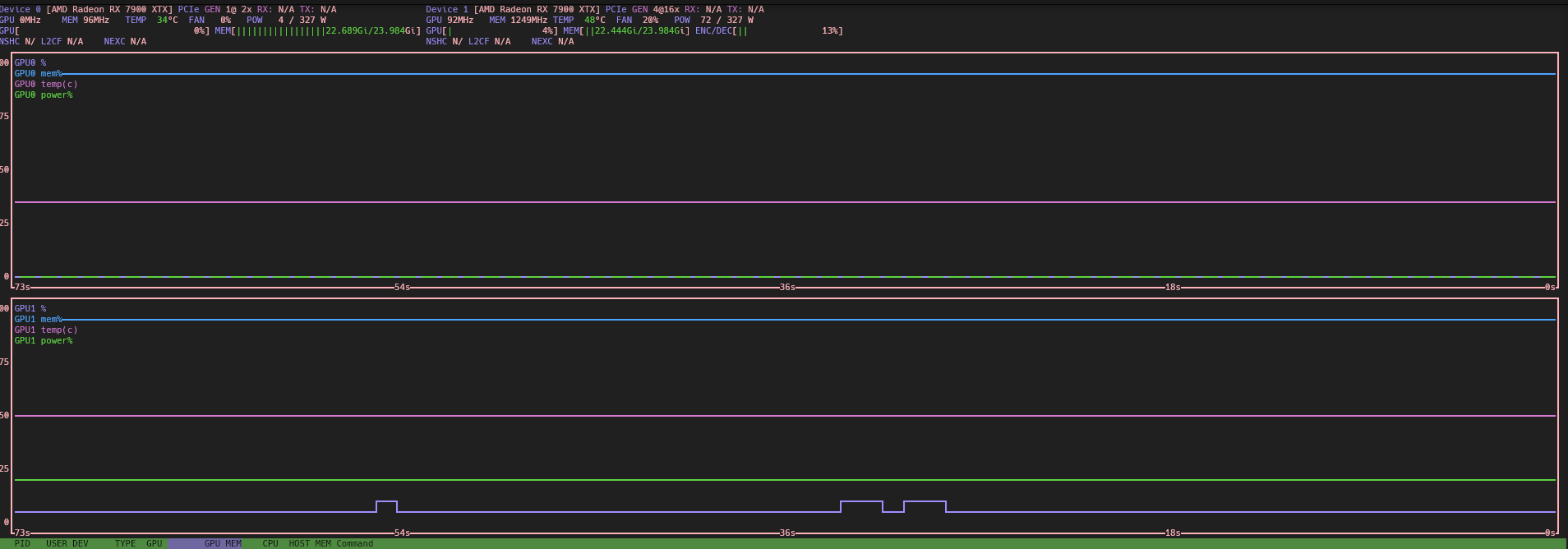Click the Command column header

click(354, 543)
